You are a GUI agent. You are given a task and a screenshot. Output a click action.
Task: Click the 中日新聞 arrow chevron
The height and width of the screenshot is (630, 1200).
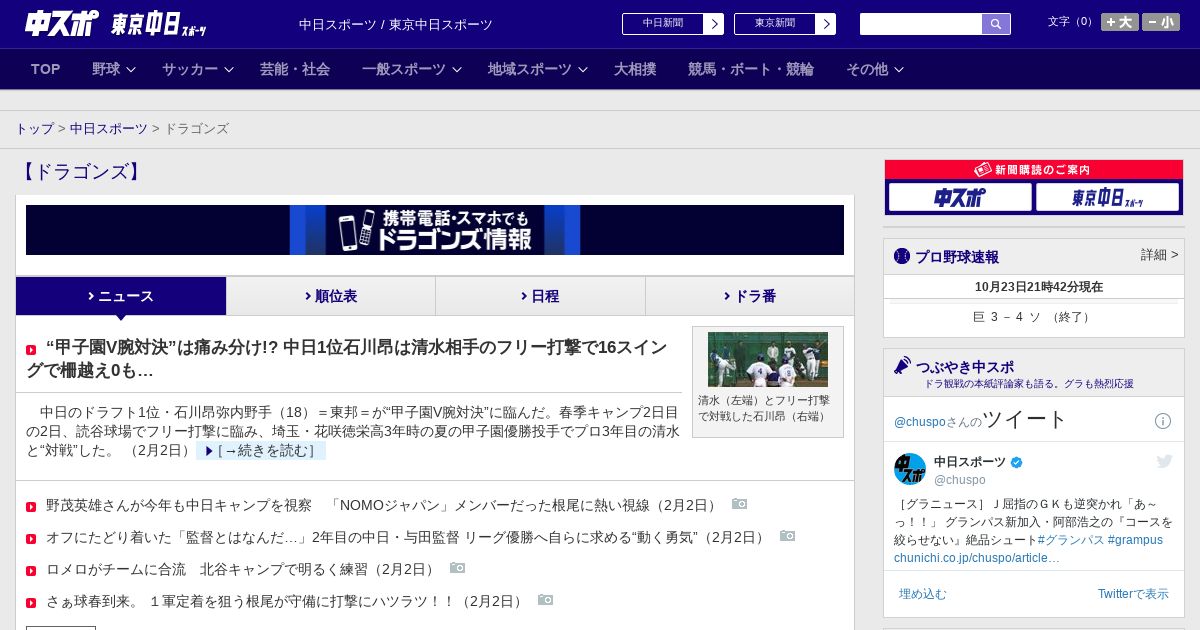tap(714, 24)
